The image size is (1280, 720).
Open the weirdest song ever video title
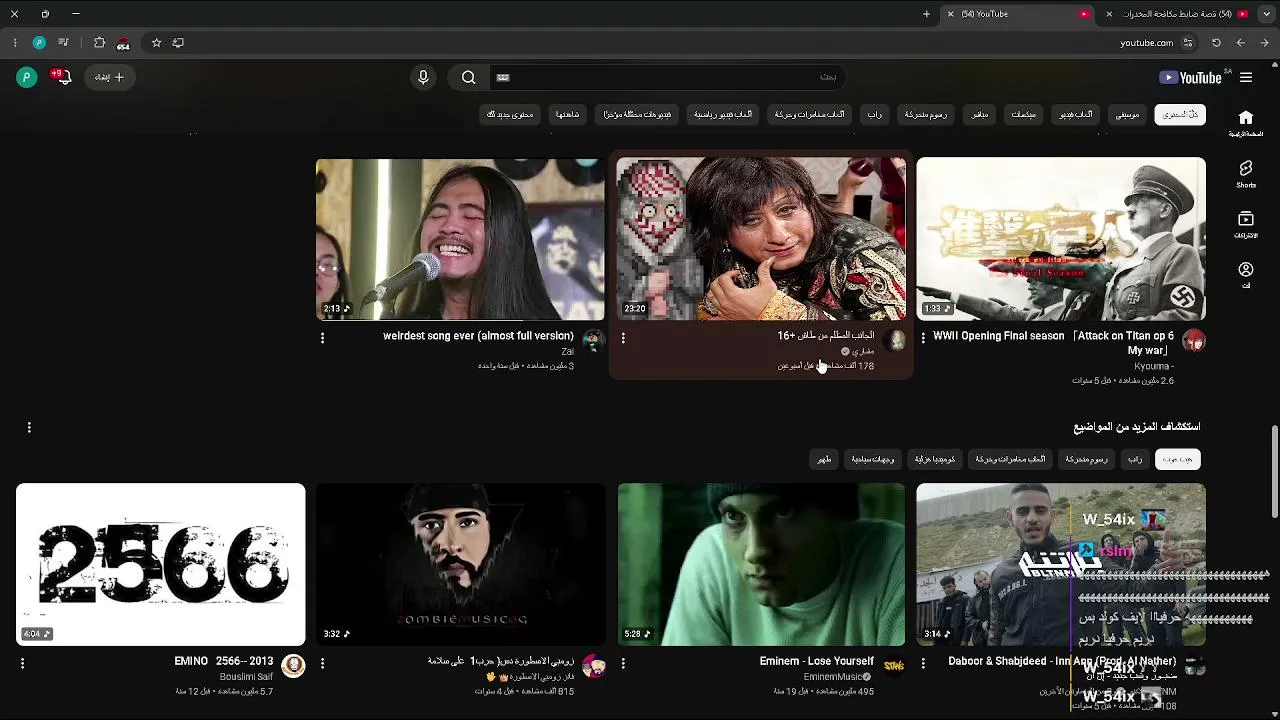click(478, 336)
